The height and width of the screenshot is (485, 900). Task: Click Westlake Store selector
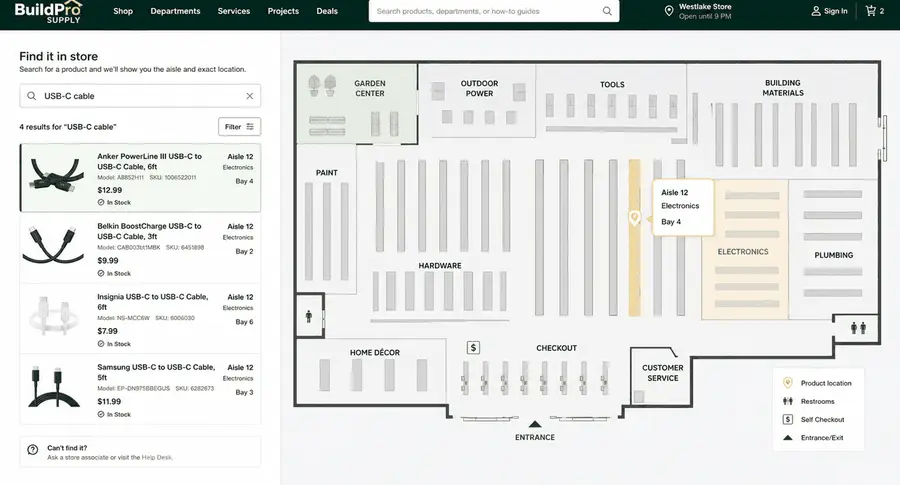click(698, 11)
